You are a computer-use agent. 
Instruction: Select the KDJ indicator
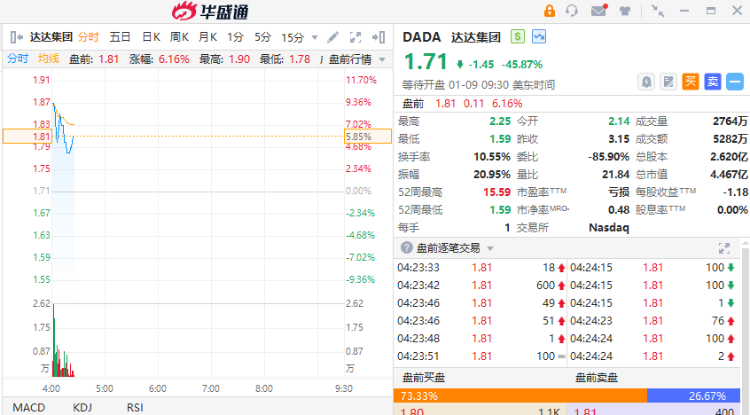[82, 407]
